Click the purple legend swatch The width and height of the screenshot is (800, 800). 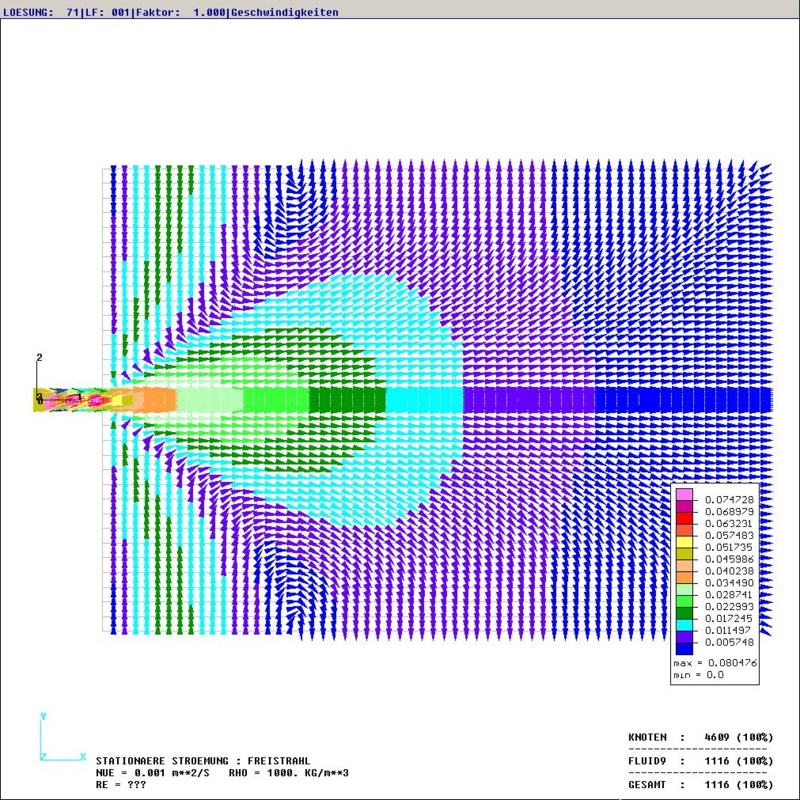coord(684,637)
